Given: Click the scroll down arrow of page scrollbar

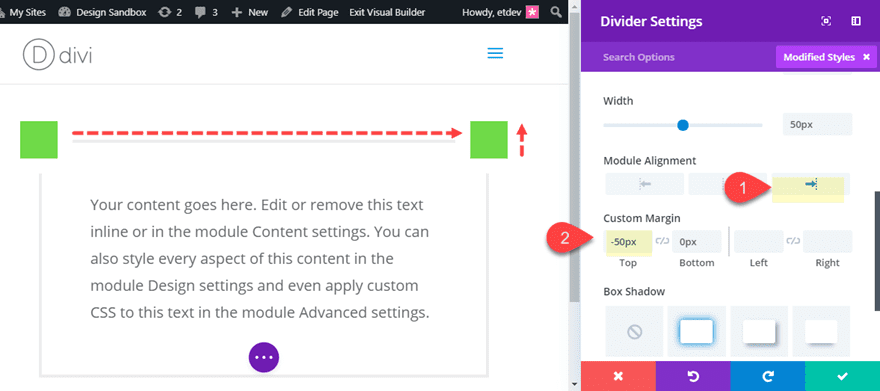Looking at the screenshot, I should pos(574,384).
